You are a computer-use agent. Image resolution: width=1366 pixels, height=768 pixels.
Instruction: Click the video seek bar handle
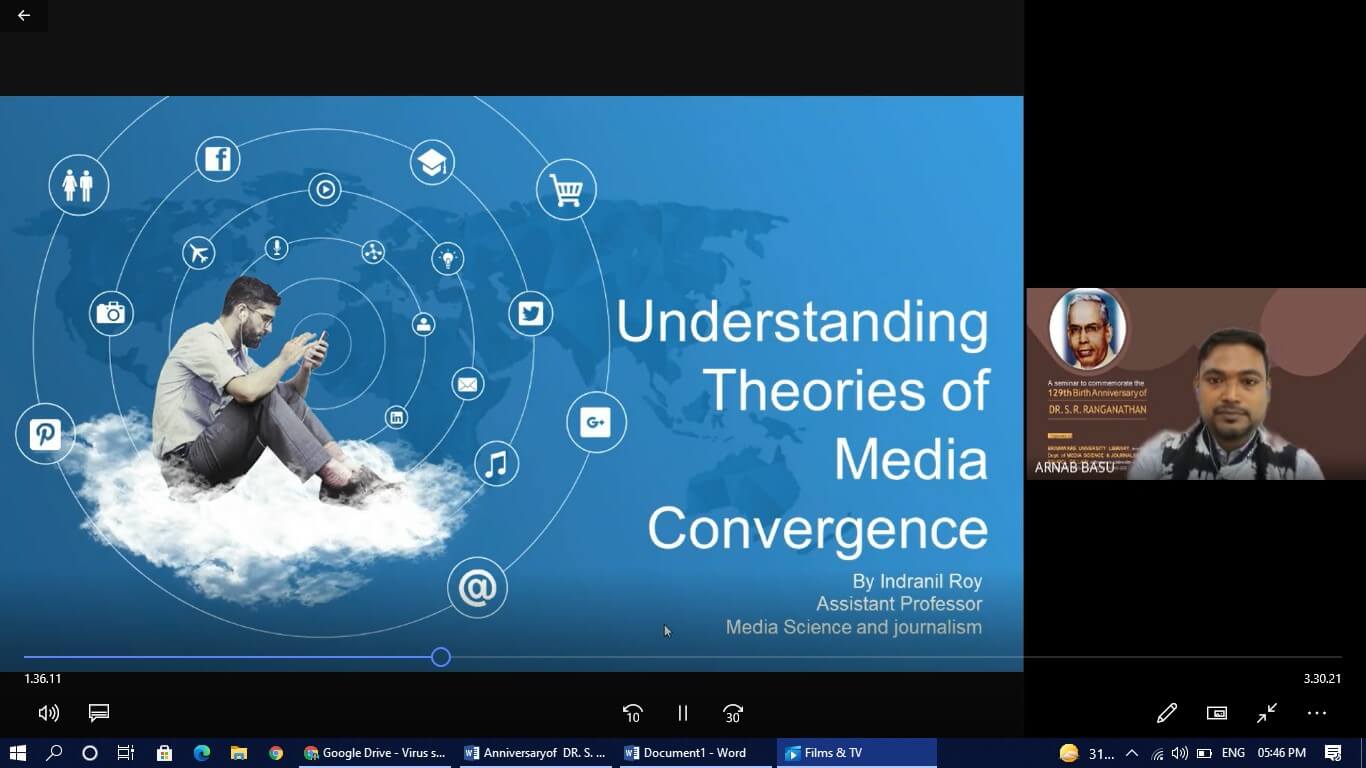pos(441,657)
